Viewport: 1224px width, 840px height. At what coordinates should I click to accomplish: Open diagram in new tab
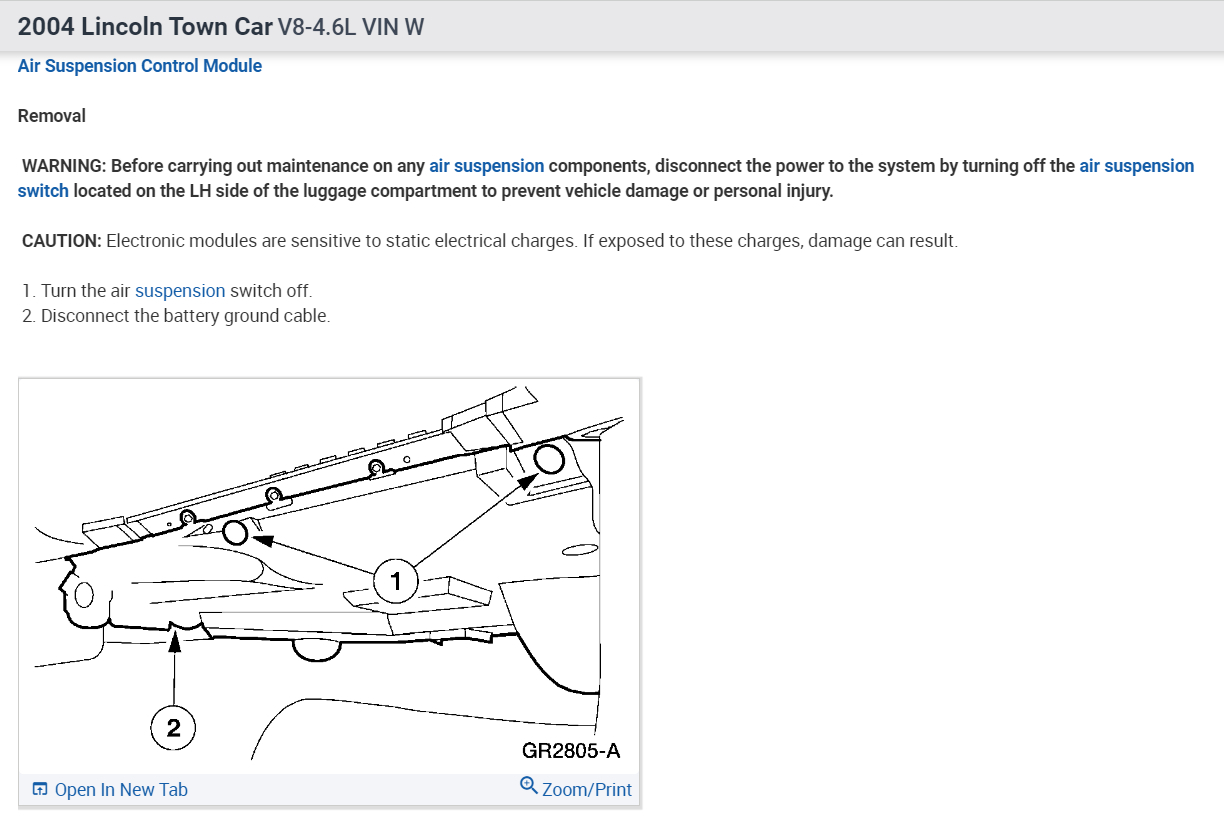(x=121, y=790)
